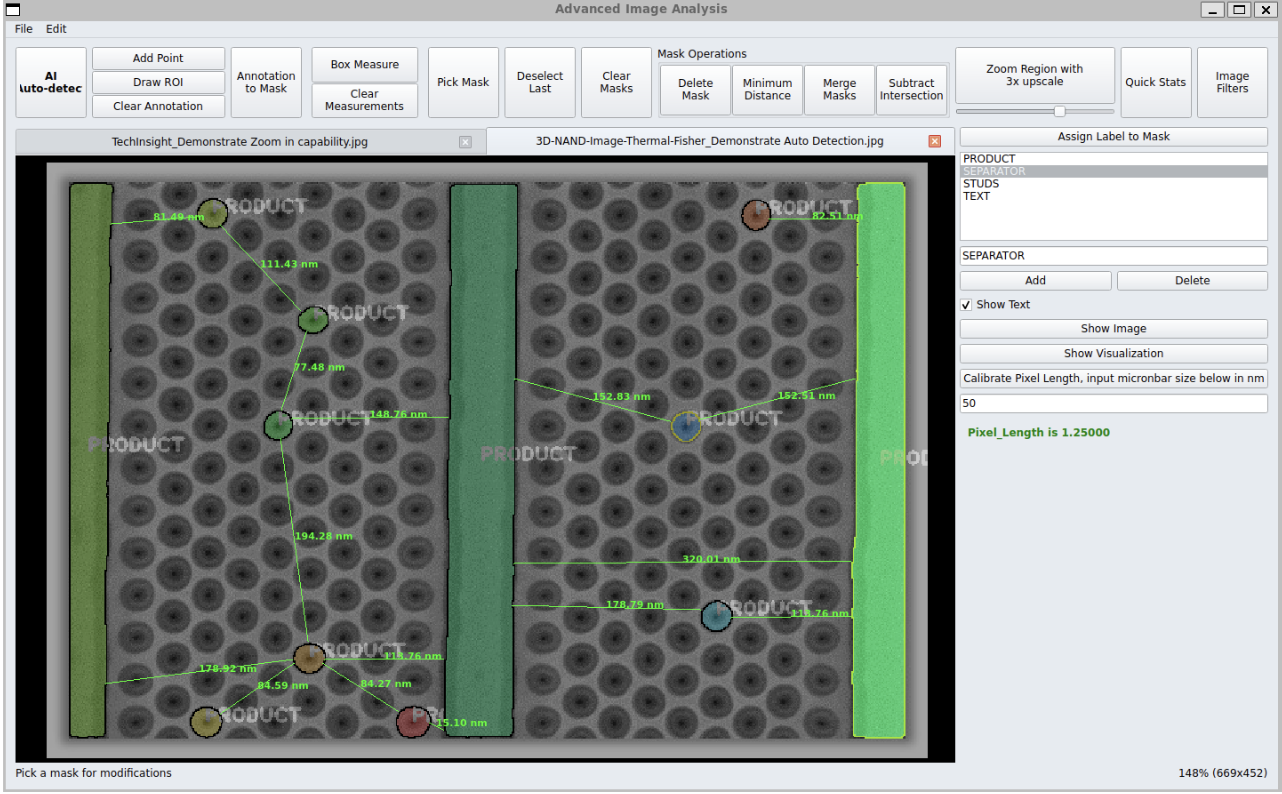Close the 3D-NAND image tab
The height and width of the screenshot is (794, 1282).
[935, 141]
